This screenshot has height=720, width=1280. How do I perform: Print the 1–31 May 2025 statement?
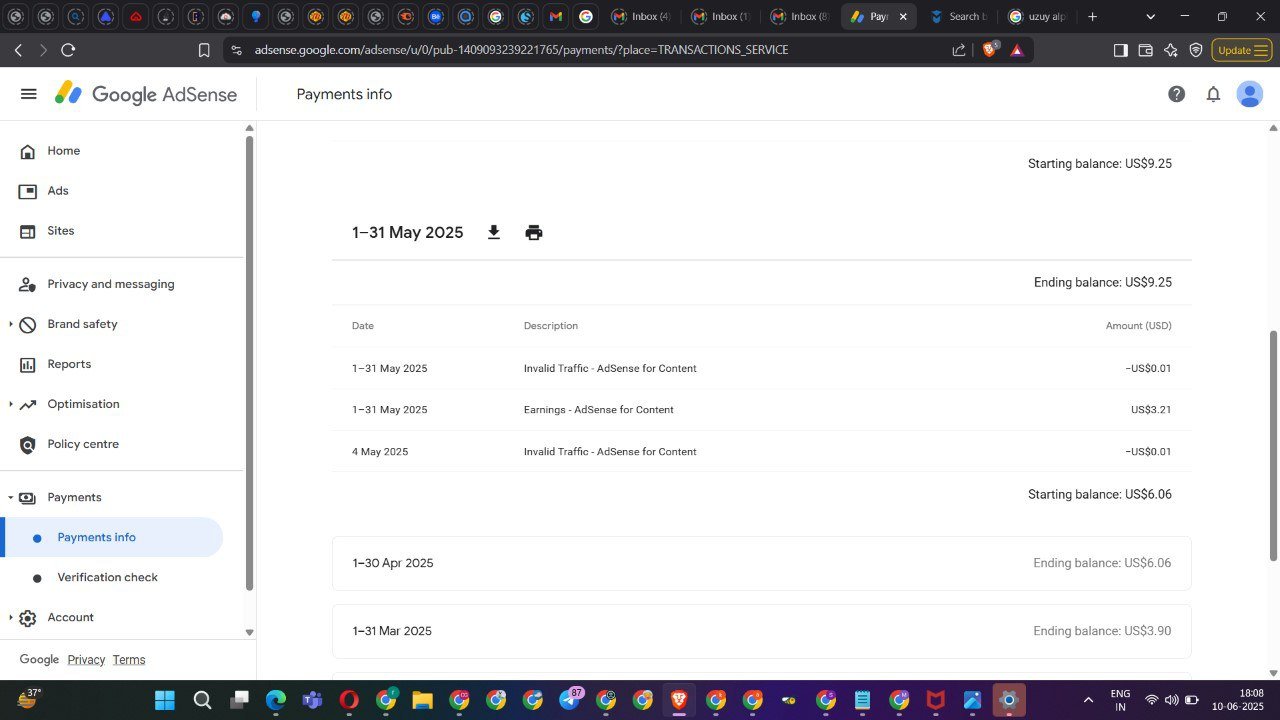(x=534, y=232)
